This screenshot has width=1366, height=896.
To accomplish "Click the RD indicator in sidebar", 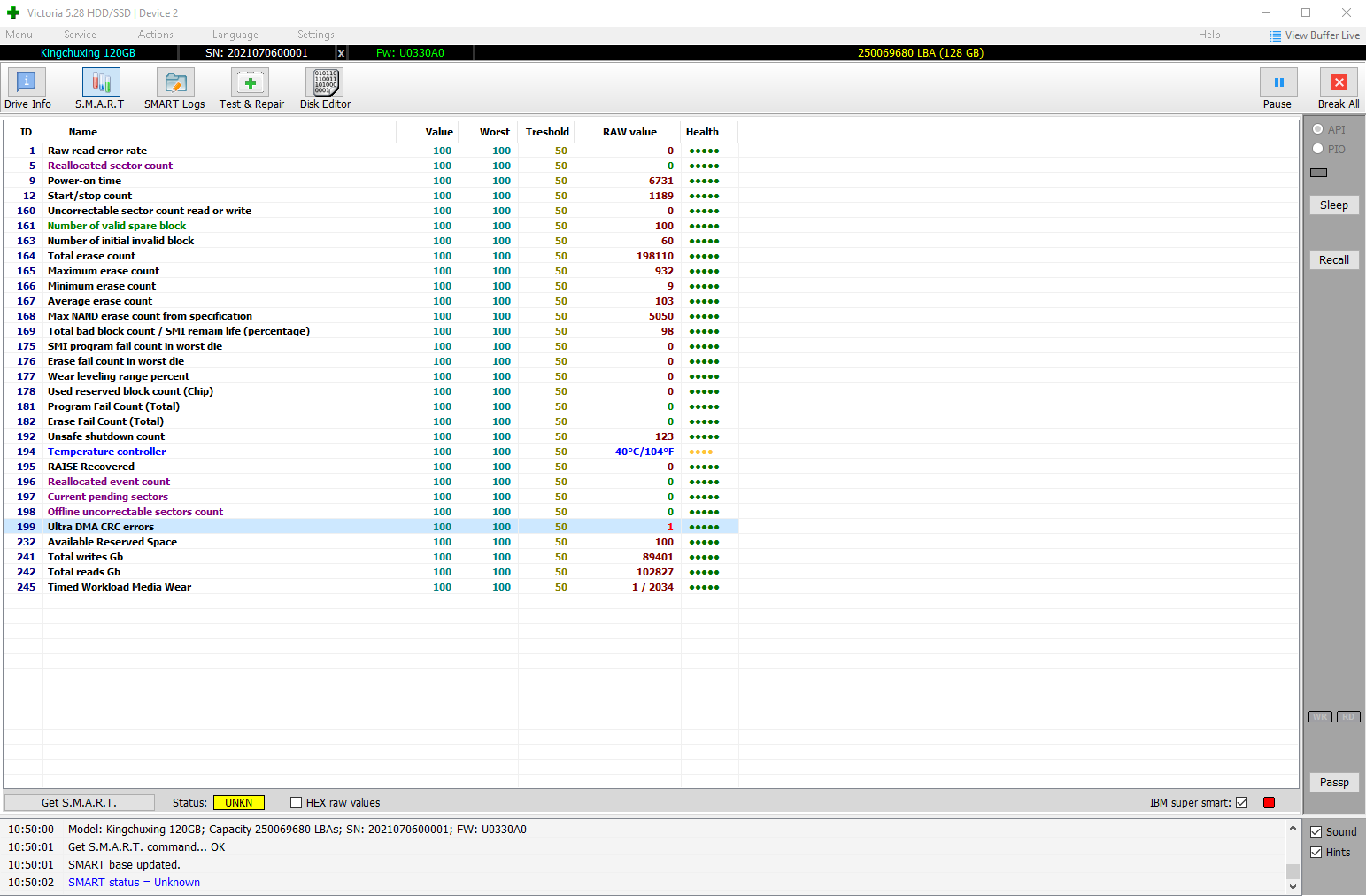I will click(1348, 717).
